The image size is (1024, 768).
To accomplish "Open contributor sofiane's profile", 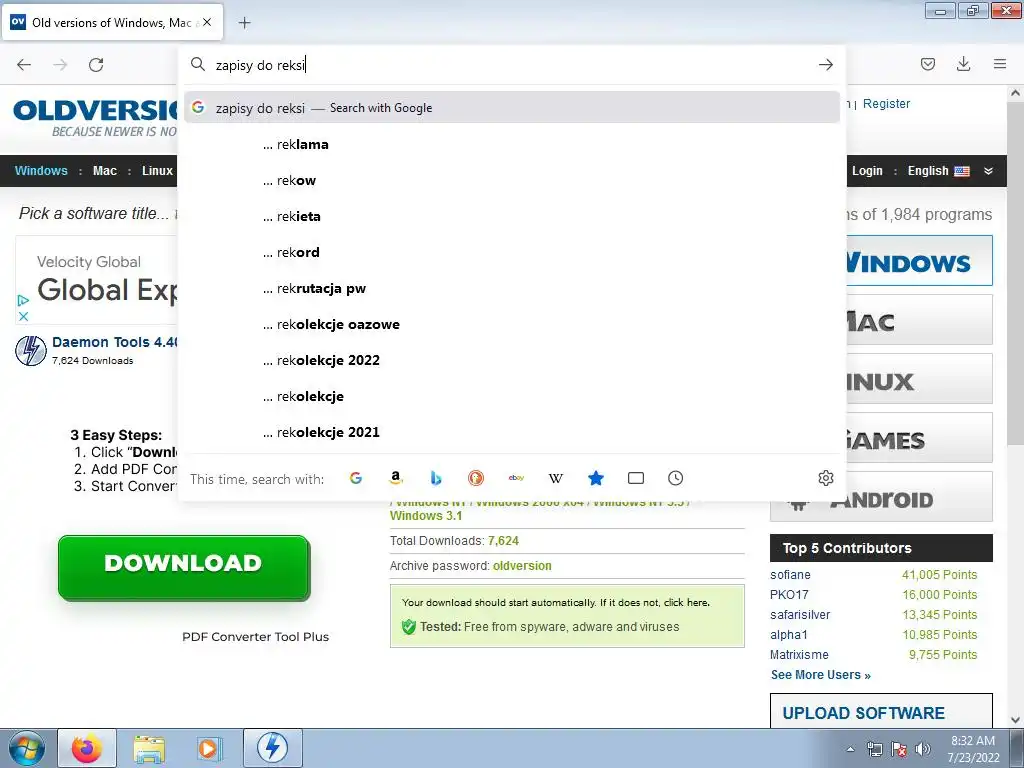I will 790,575.
